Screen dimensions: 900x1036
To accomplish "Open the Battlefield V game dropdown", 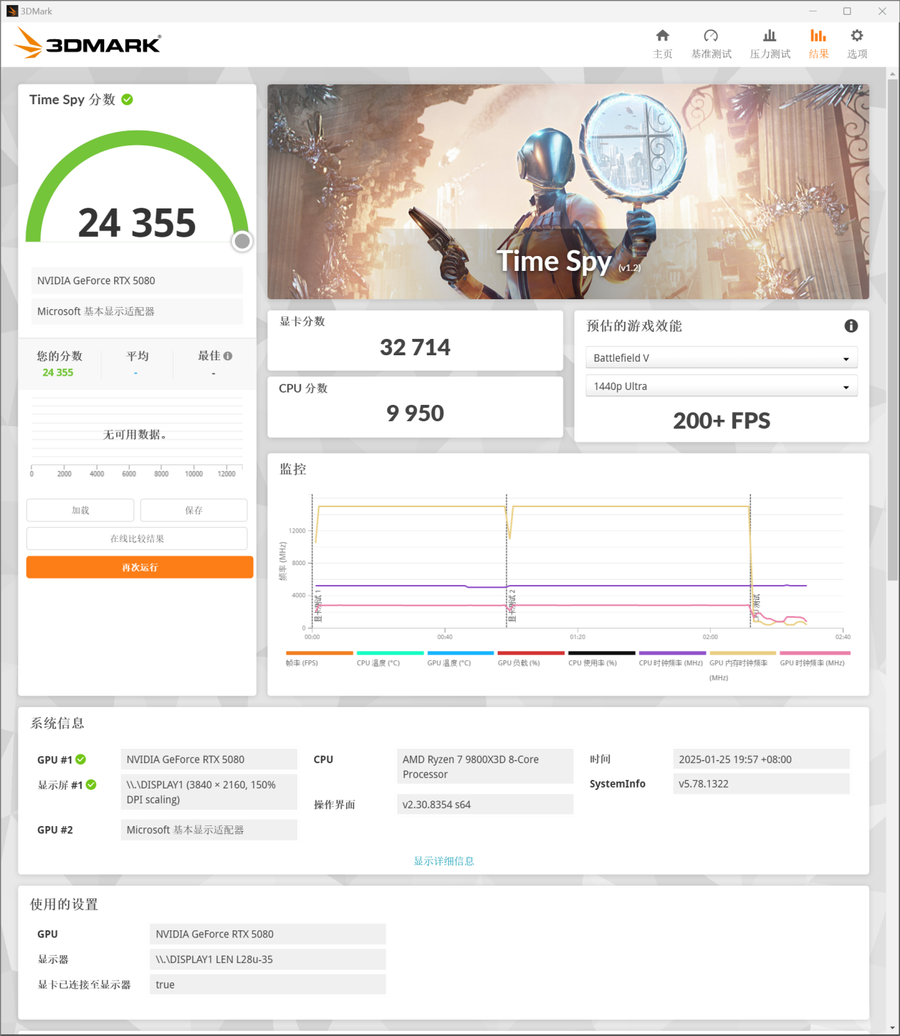I will (721, 358).
